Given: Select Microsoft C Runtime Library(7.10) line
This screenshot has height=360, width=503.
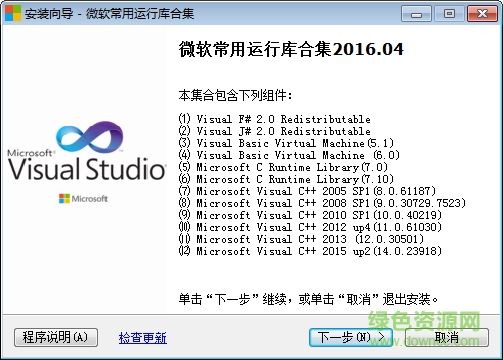Looking at the screenshot, I should (x=286, y=179).
